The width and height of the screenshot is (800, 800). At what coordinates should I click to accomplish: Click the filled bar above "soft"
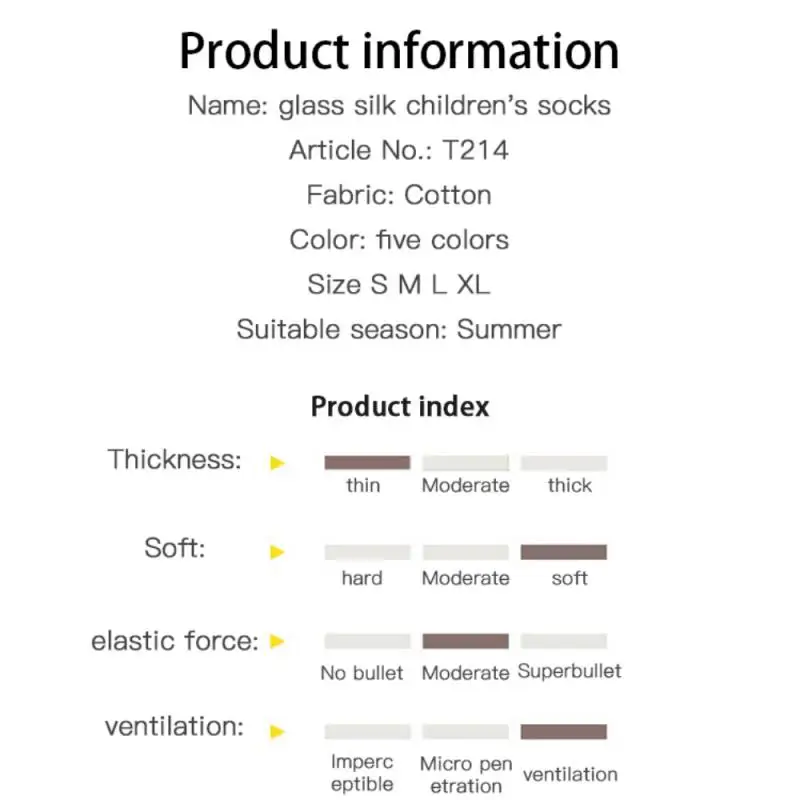pyautogui.click(x=564, y=552)
